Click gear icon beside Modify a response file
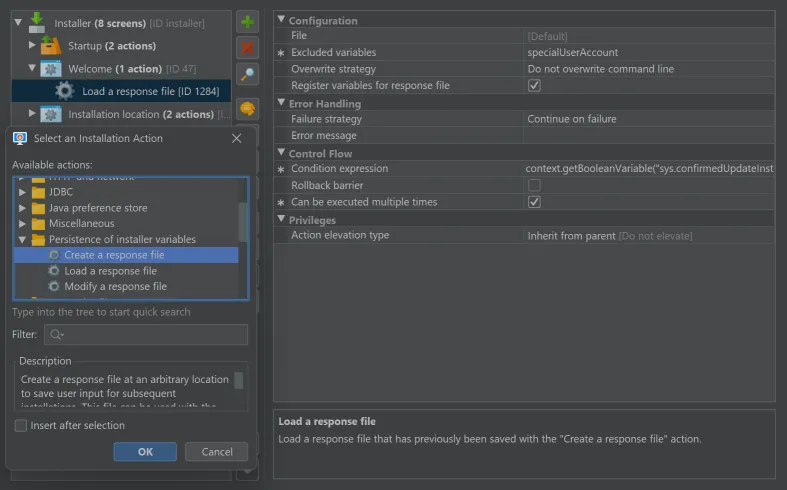The height and width of the screenshot is (490, 787). click(x=54, y=287)
